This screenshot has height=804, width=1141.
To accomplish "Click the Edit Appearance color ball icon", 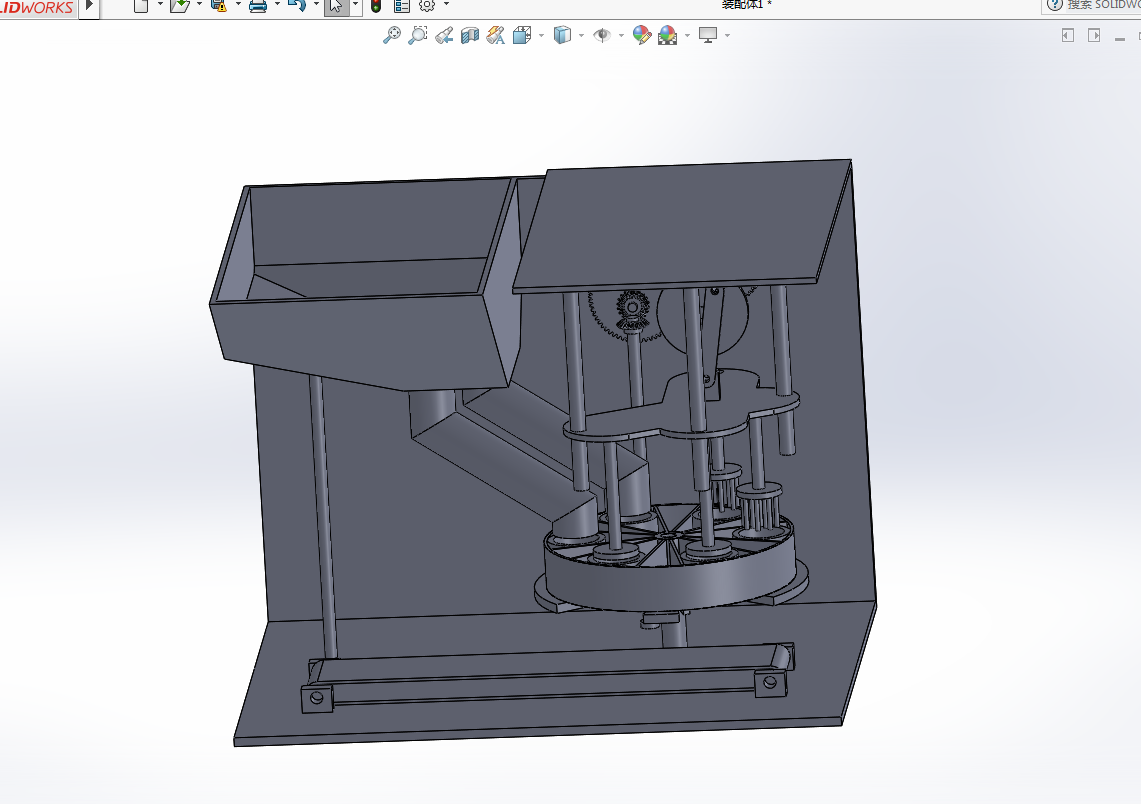I will 642,35.
